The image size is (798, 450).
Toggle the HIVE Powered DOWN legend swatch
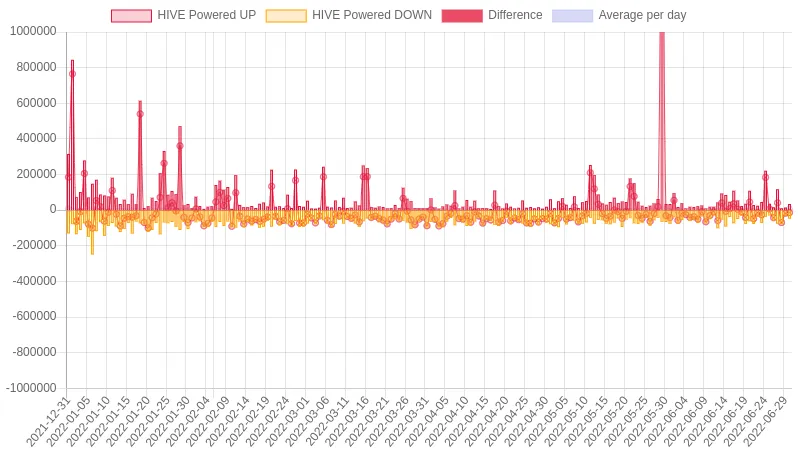click(286, 16)
